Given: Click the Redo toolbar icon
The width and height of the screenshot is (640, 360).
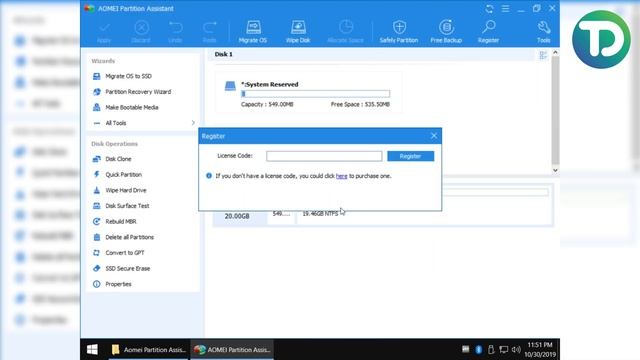Looking at the screenshot, I should coord(209,32).
